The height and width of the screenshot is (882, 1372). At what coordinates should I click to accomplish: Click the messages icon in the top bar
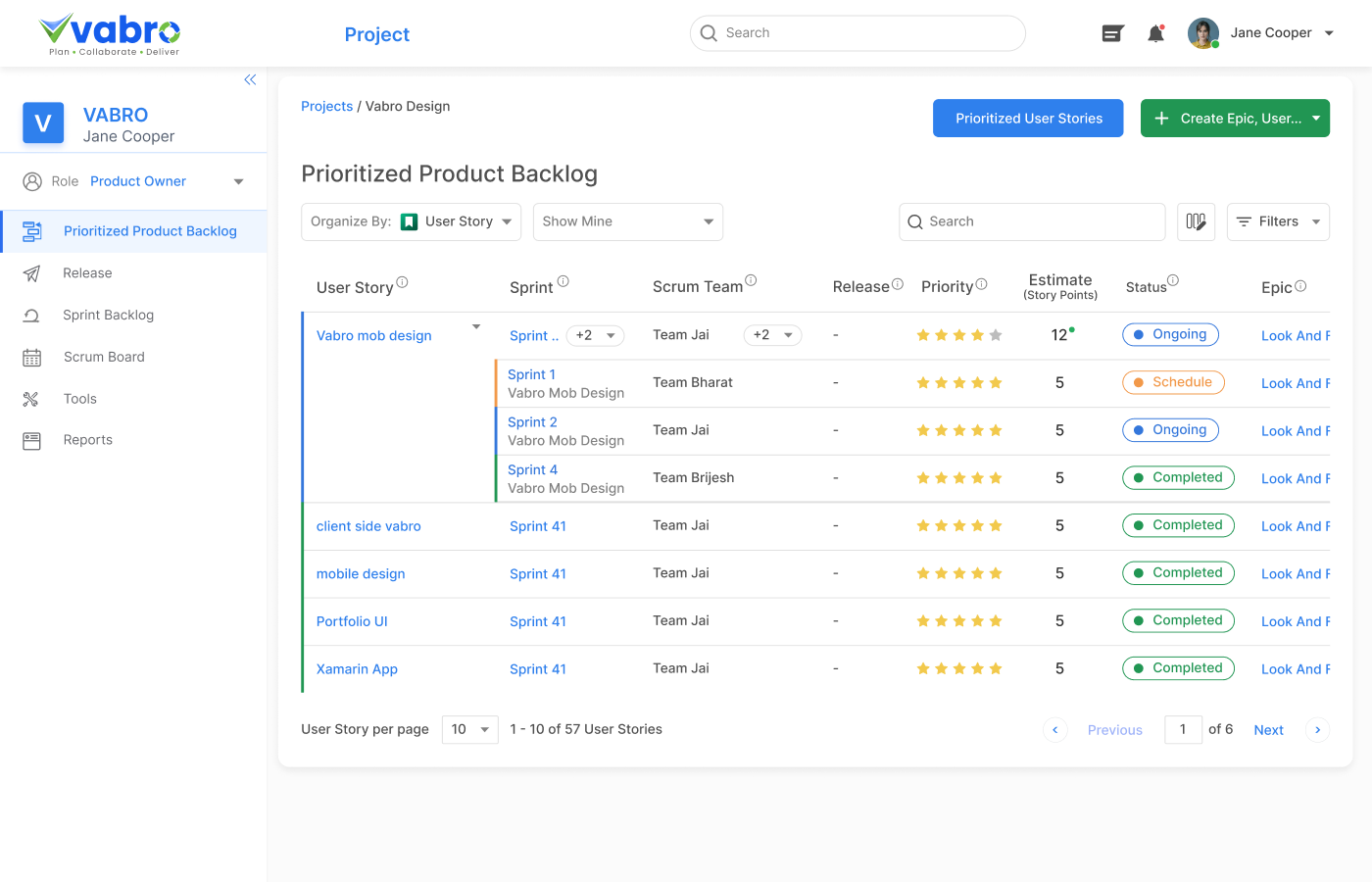[1112, 32]
